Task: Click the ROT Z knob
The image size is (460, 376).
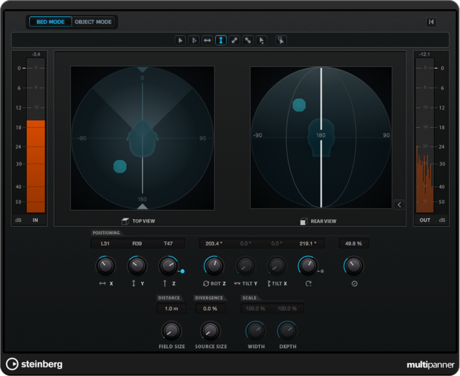Action: pos(214,266)
